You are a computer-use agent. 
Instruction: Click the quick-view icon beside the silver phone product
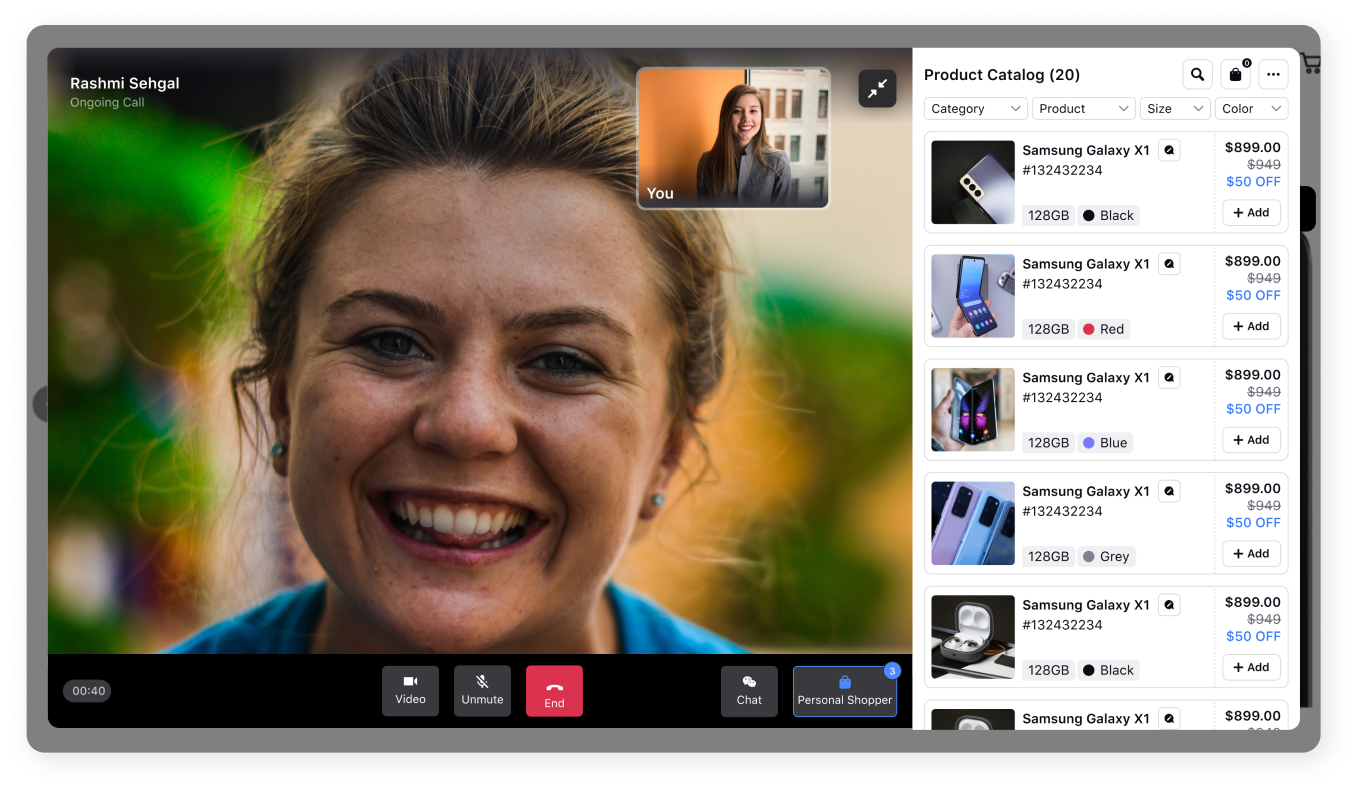pyautogui.click(x=1169, y=150)
